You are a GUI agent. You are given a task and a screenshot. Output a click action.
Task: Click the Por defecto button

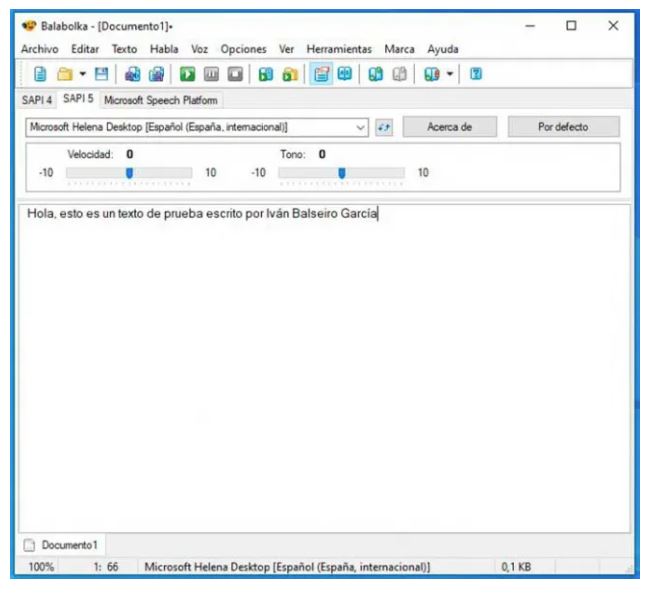(x=563, y=127)
